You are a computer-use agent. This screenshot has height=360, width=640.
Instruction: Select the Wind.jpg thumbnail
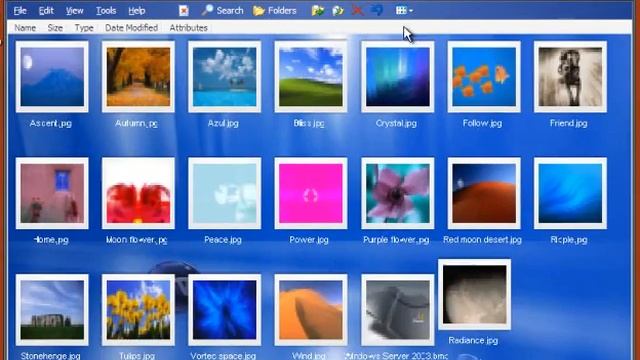(311, 310)
